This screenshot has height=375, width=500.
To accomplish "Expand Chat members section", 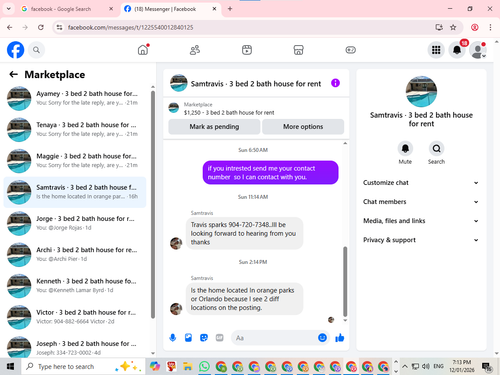I will pyautogui.click(x=421, y=202).
